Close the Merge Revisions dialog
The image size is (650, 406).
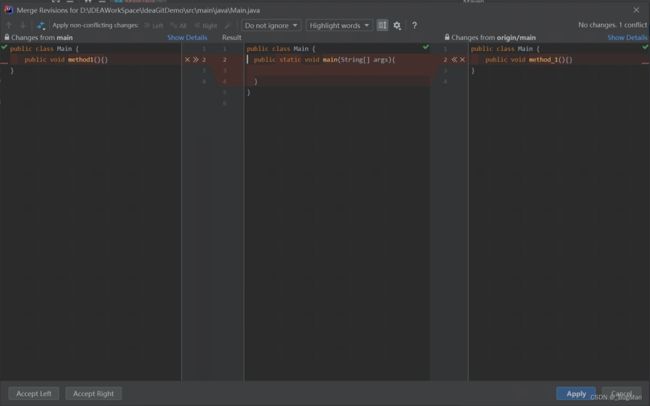tap(636, 10)
